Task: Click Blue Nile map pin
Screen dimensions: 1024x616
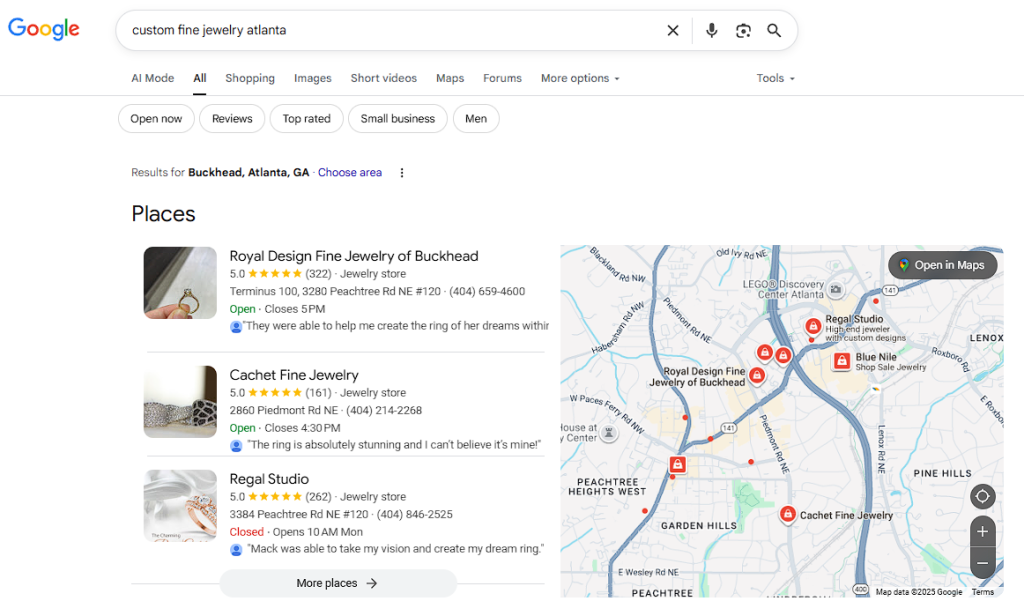Action: [x=842, y=361]
